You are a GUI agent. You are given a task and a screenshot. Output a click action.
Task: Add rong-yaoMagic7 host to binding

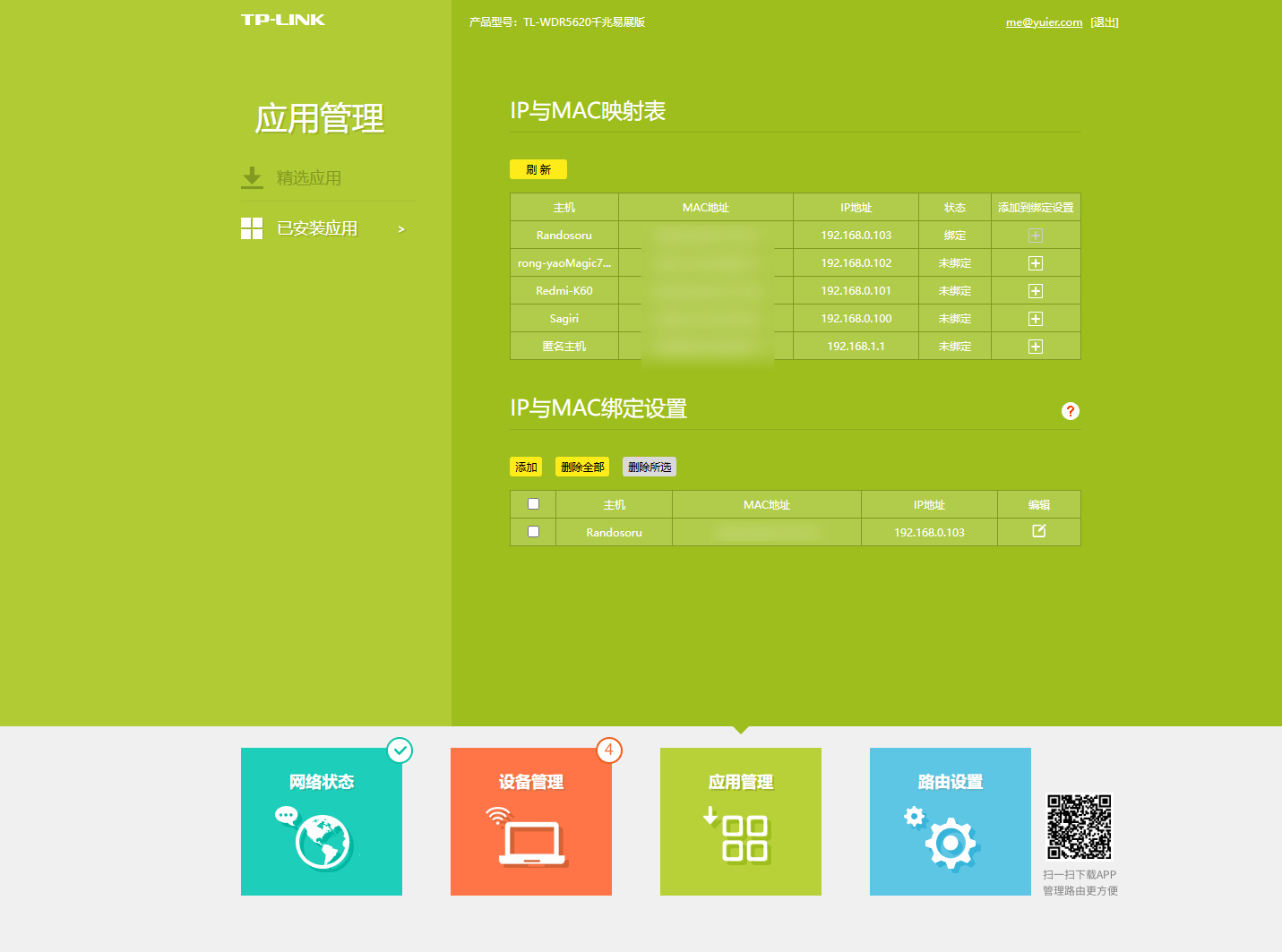pos(1036,263)
